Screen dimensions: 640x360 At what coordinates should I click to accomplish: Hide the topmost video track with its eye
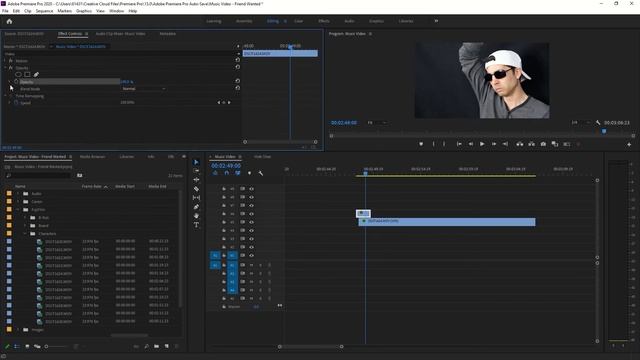(x=251, y=189)
